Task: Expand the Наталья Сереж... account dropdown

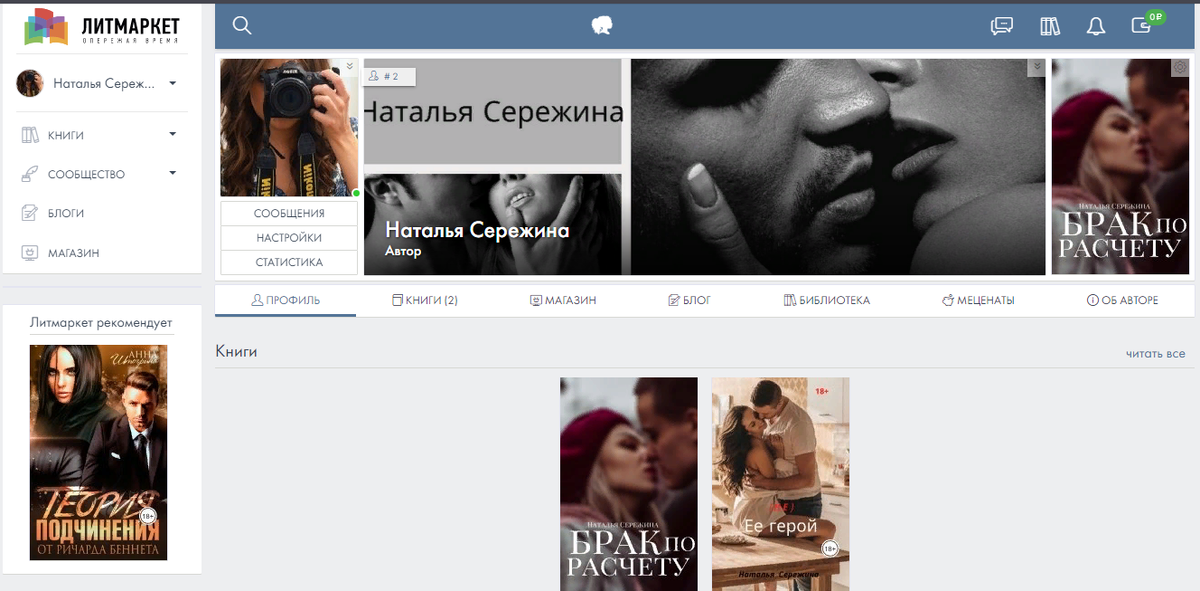Action: [173, 83]
